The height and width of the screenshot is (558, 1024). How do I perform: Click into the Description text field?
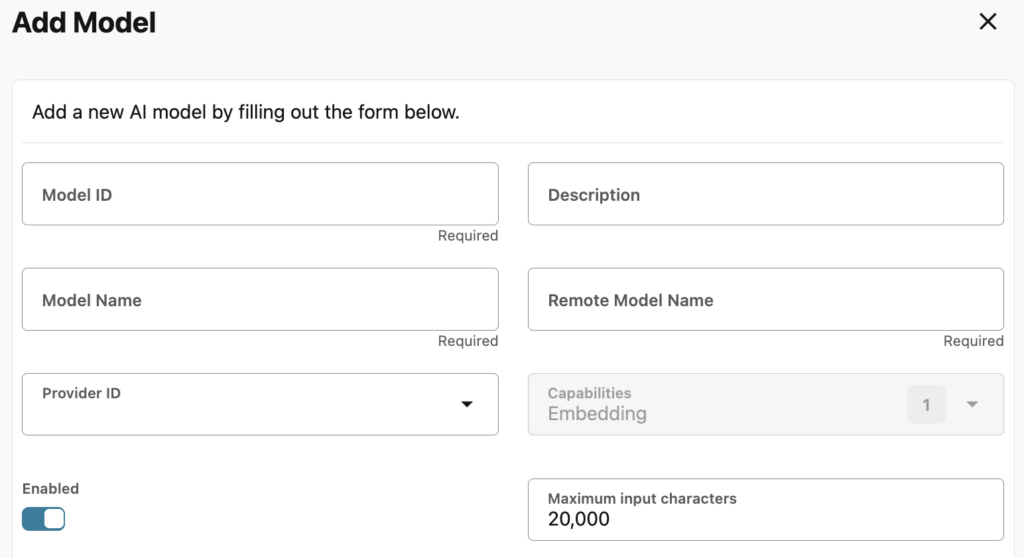[765, 194]
